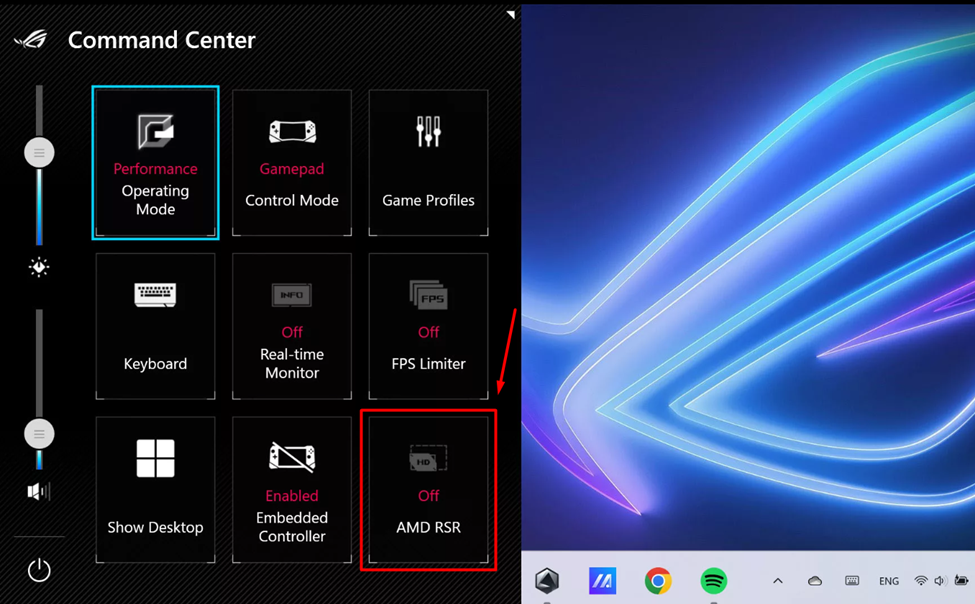Screen dimensions: 975x604
Task: Expand hidden system tray icons chevron
Action: [x=778, y=581]
